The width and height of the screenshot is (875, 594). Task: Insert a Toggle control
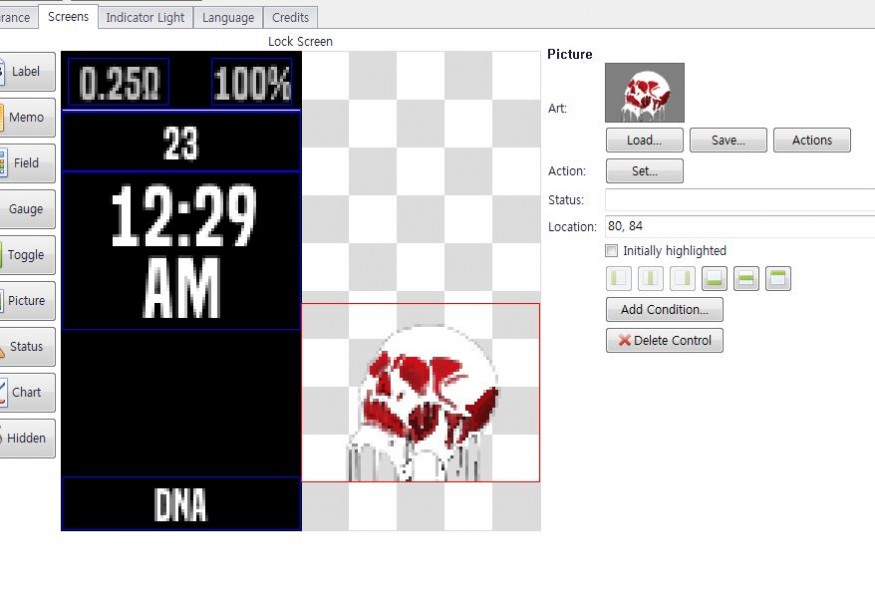click(27, 255)
